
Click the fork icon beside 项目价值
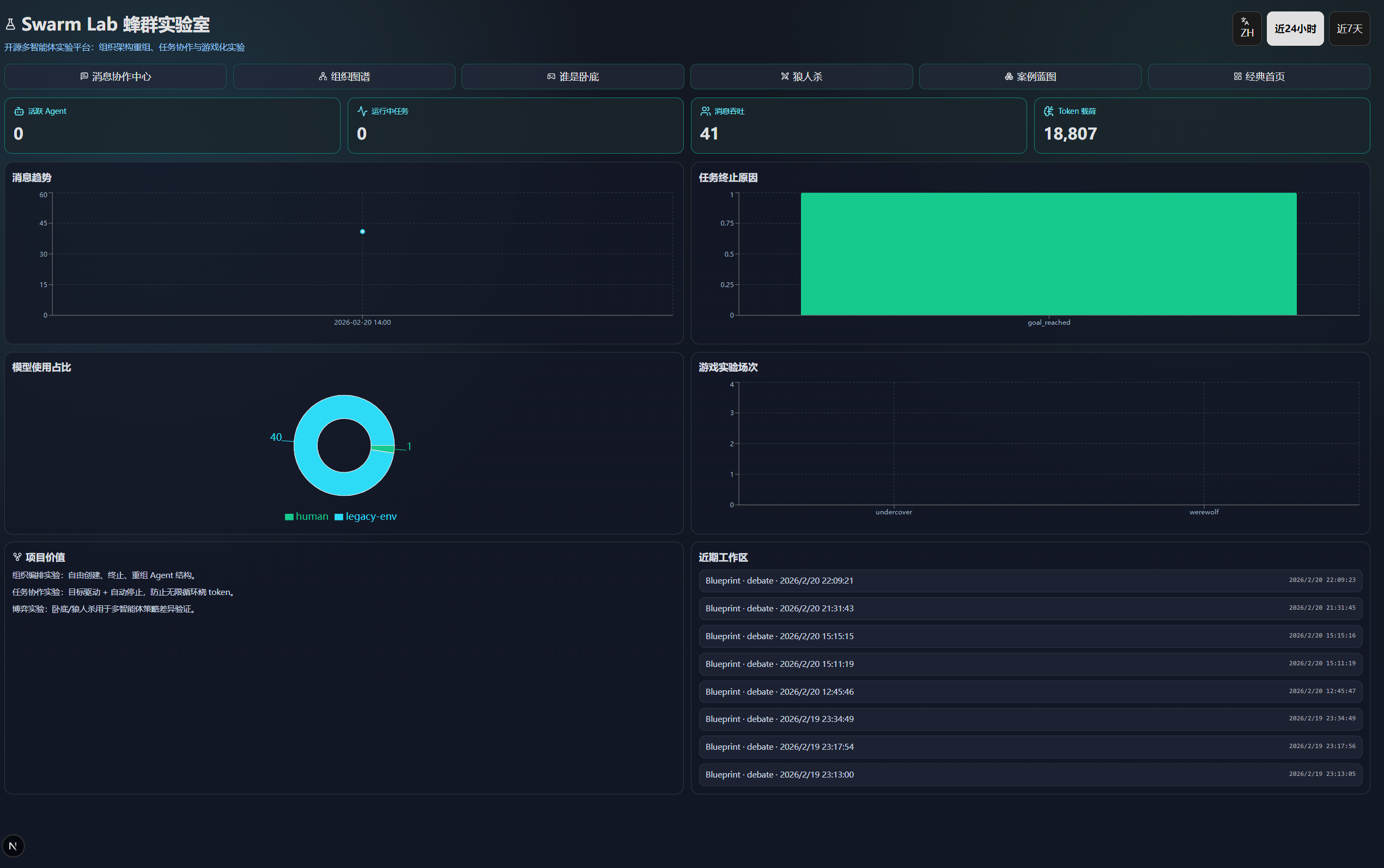point(17,557)
